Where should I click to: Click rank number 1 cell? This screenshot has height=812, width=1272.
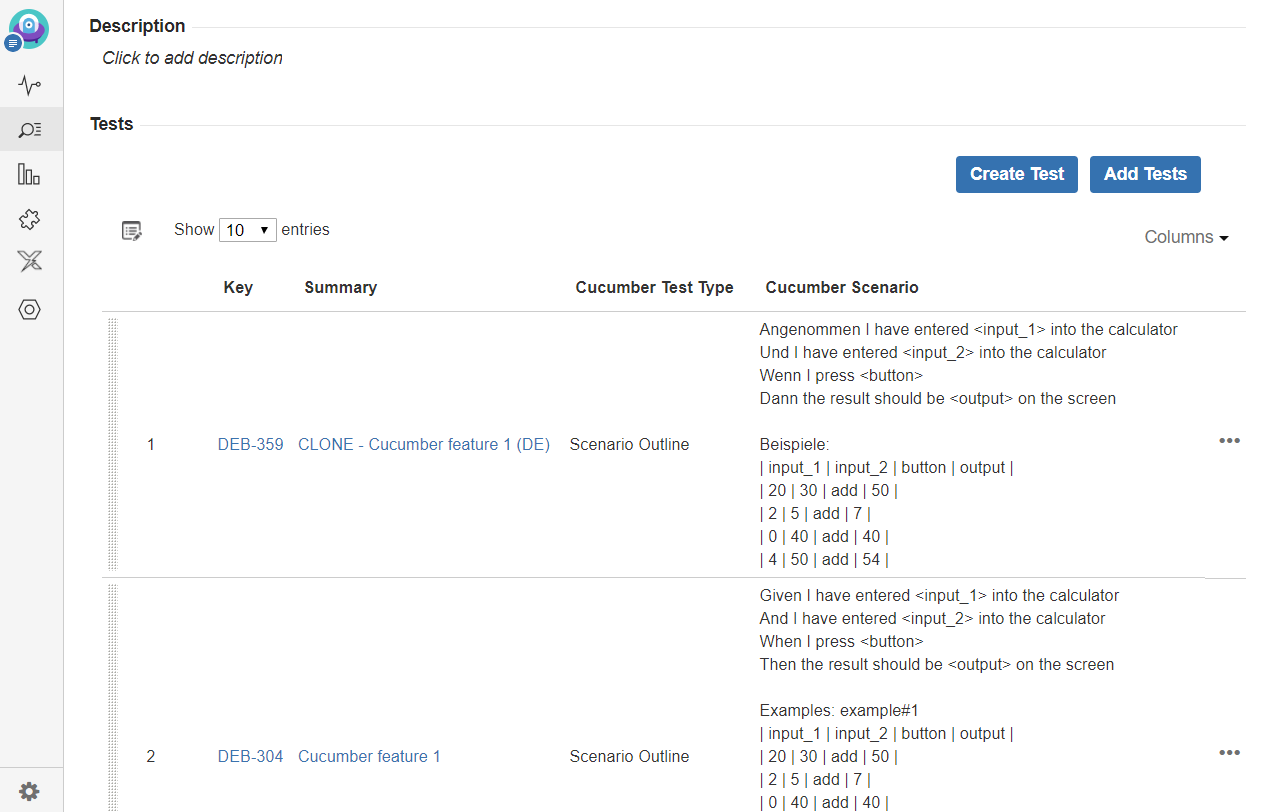tap(151, 444)
